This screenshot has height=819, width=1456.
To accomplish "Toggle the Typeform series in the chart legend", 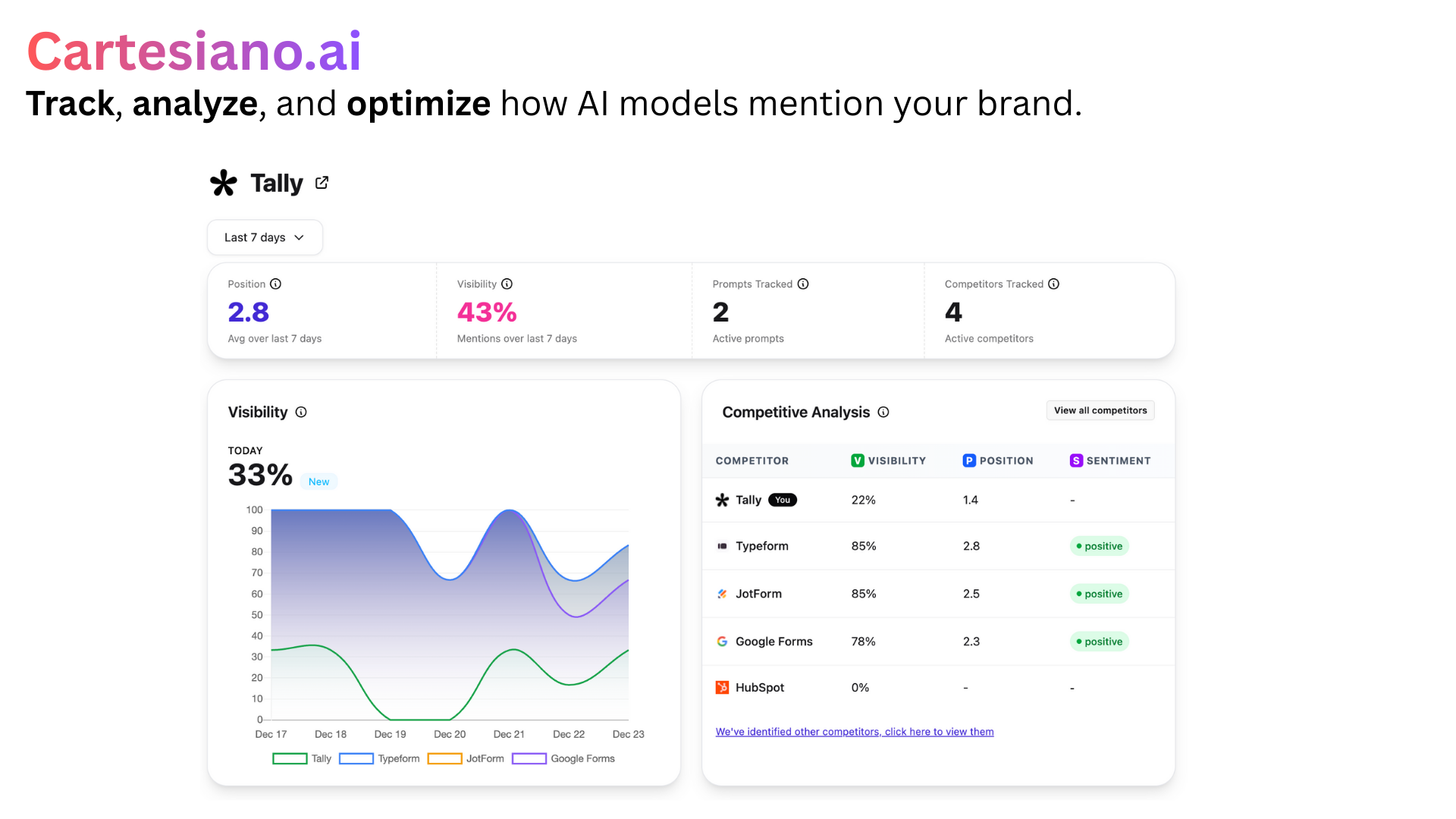I will click(379, 758).
